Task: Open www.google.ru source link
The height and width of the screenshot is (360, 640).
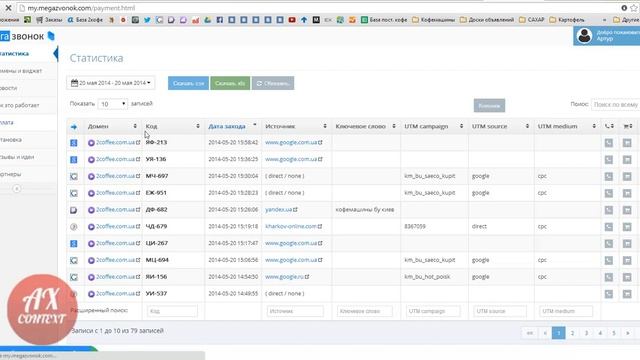Action: (x=284, y=277)
